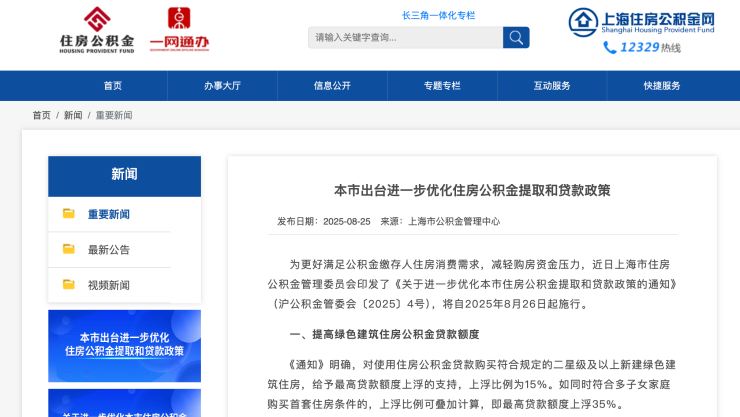Viewport: 740px width, 417px height.
Task: Open the 长三角一体化专栏 link
Action: click(x=438, y=16)
